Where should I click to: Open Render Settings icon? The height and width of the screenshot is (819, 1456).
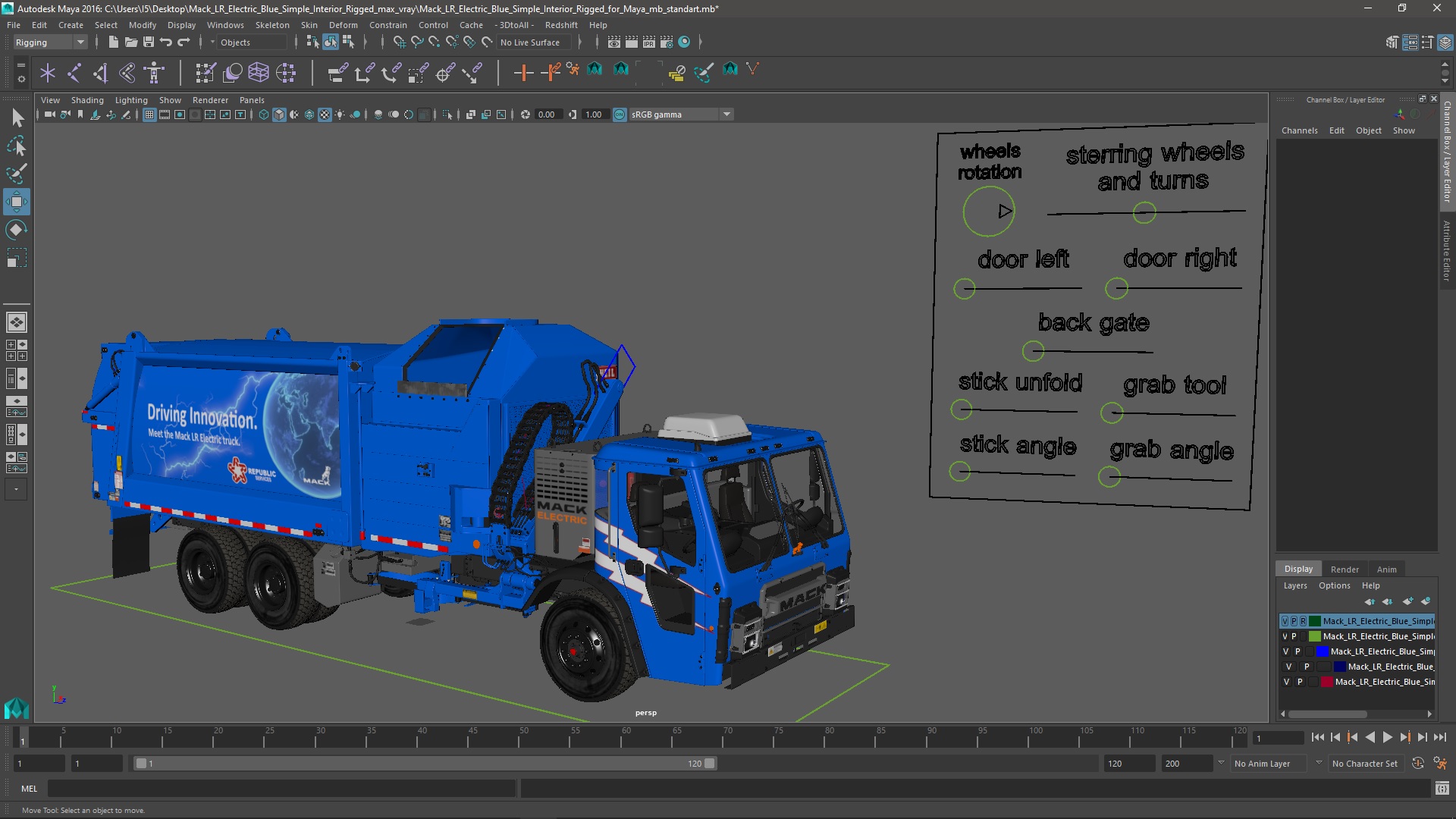coord(667,42)
